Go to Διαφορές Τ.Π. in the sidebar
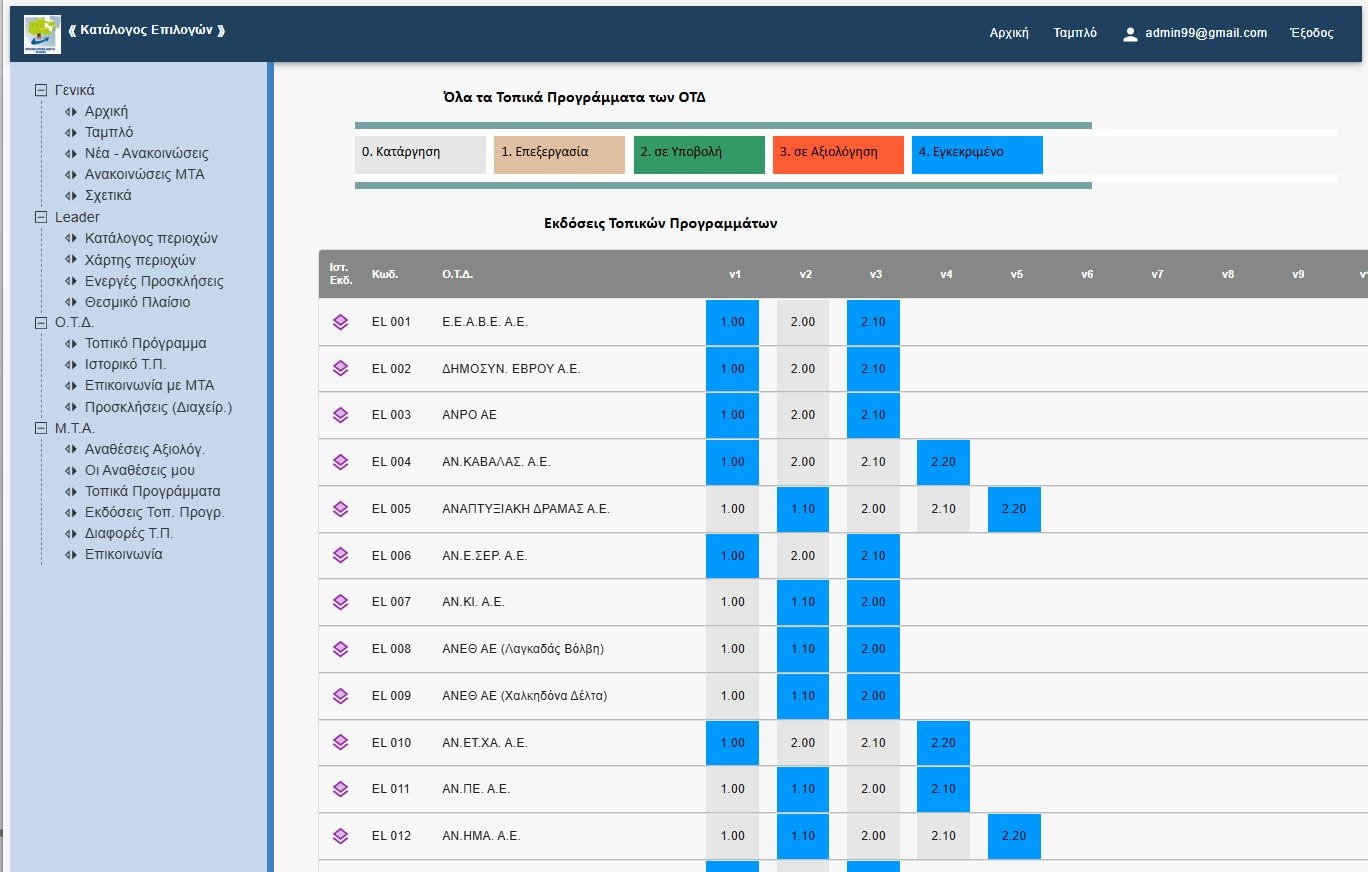The width and height of the screenshot is (1368, 872). [129, 533]
